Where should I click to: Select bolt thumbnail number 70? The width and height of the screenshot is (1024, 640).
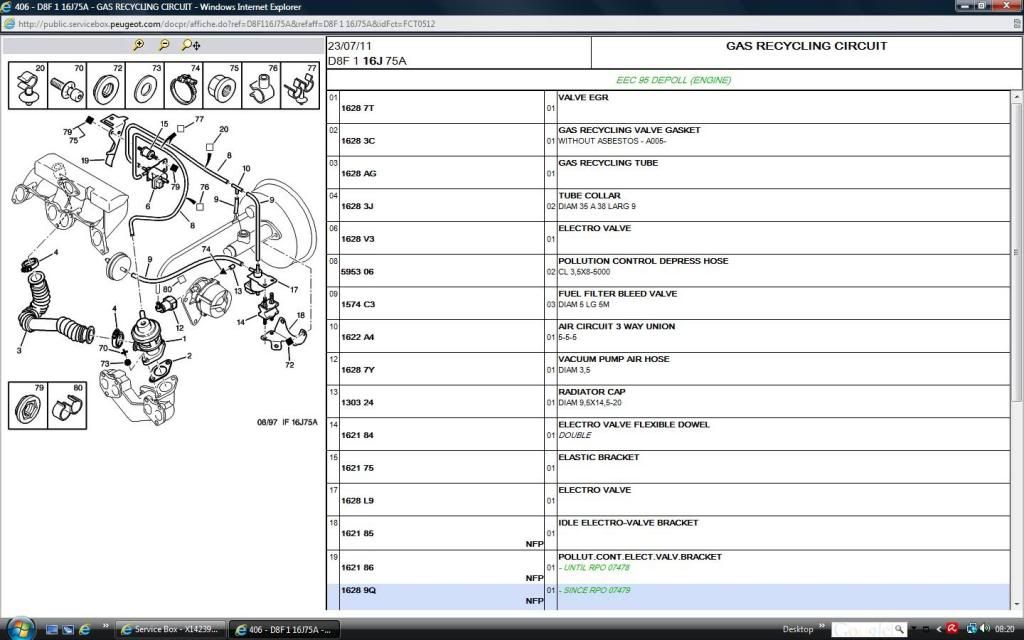pos(67,85)
